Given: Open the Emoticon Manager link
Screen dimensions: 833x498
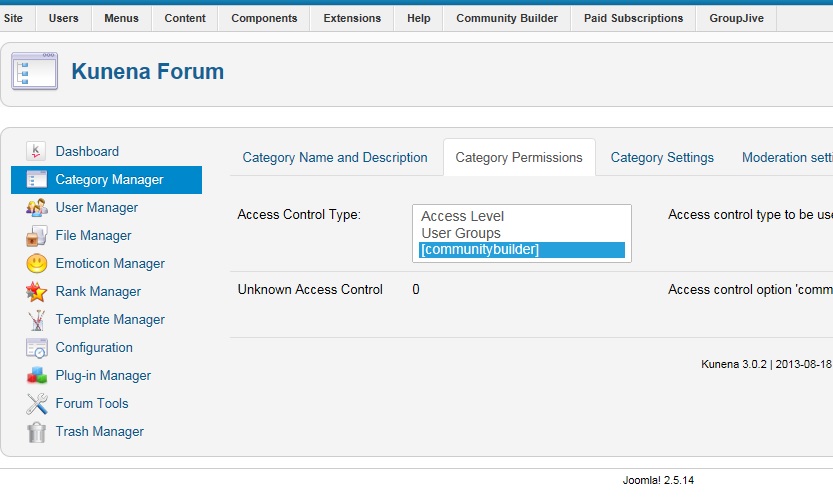Looking at the screenshot, I should pos(110,264).
